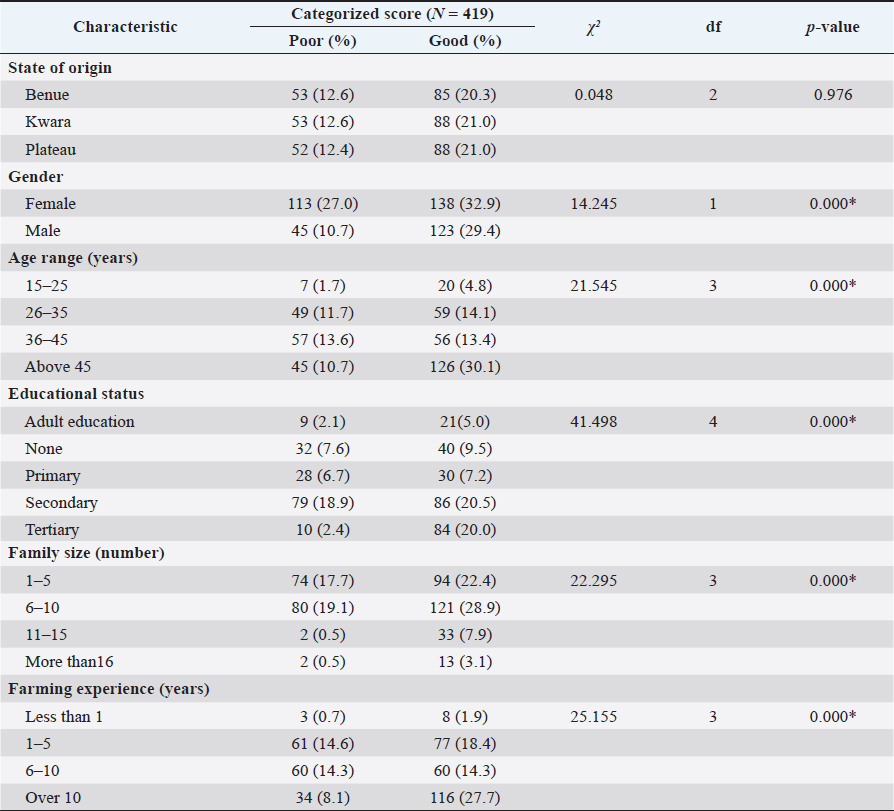894x811 pixels.
Task: Click the Benue row label
Action: coord(47,96)
